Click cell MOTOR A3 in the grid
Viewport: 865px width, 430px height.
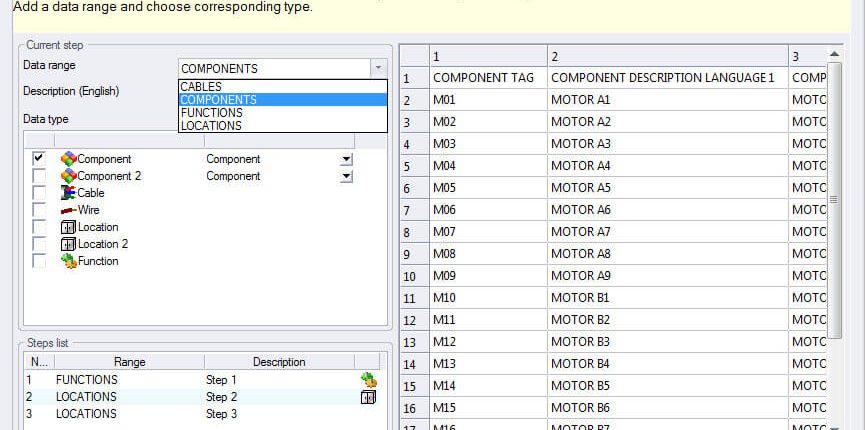668,144
